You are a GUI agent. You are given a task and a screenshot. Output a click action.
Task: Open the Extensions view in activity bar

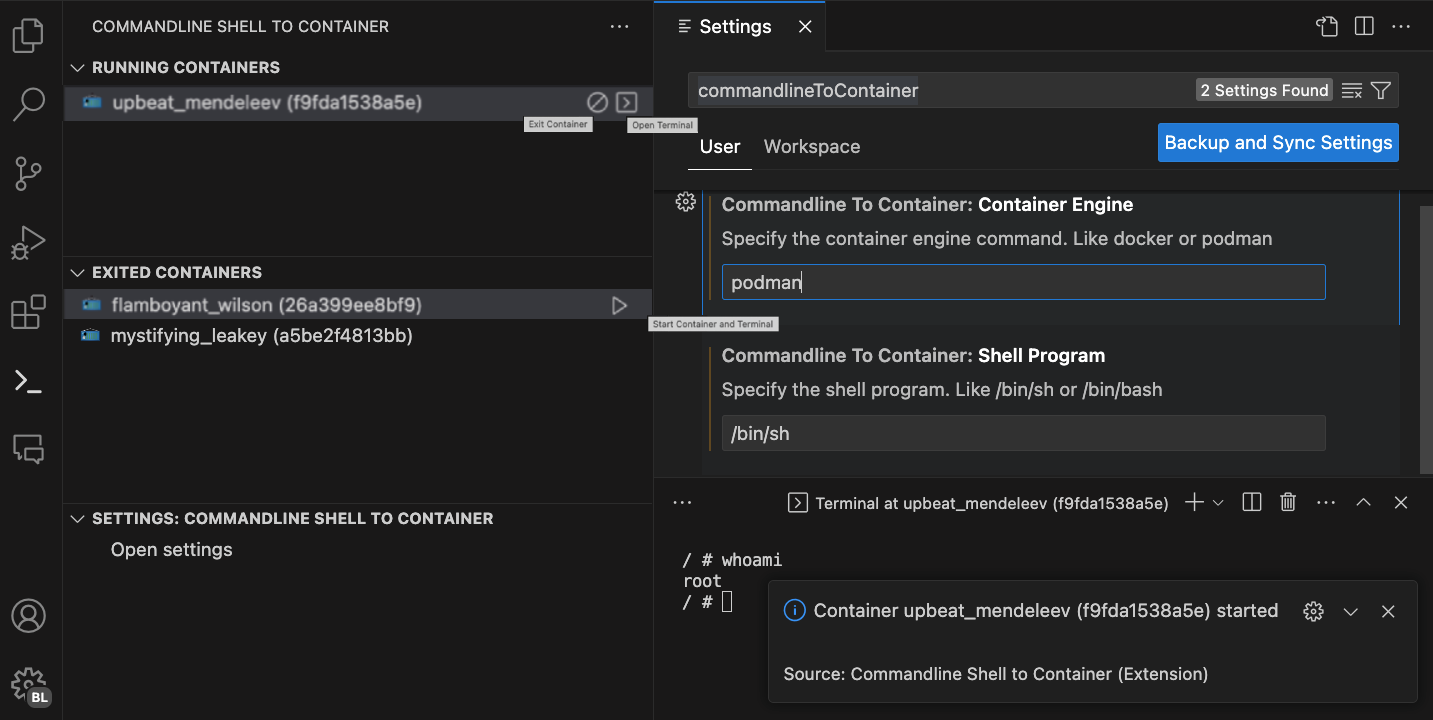tap(28, 312)
